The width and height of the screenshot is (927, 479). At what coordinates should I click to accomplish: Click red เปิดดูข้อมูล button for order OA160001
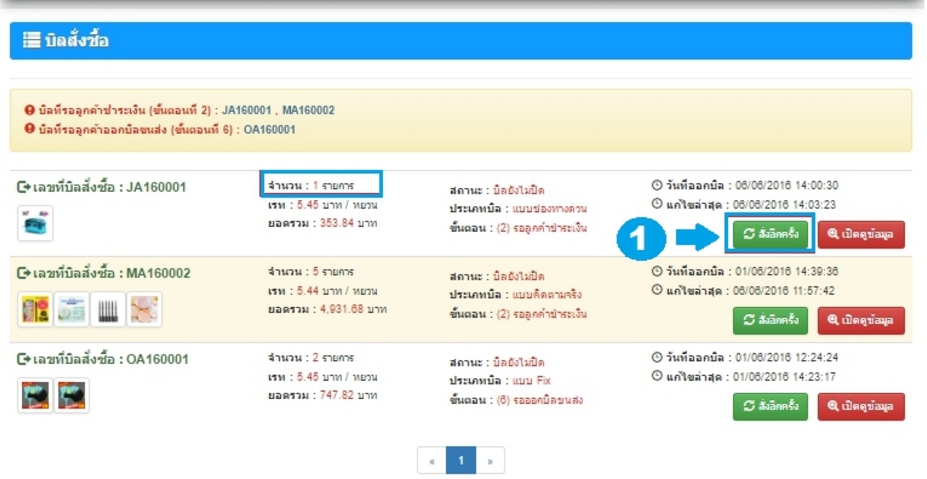[861, 406]
